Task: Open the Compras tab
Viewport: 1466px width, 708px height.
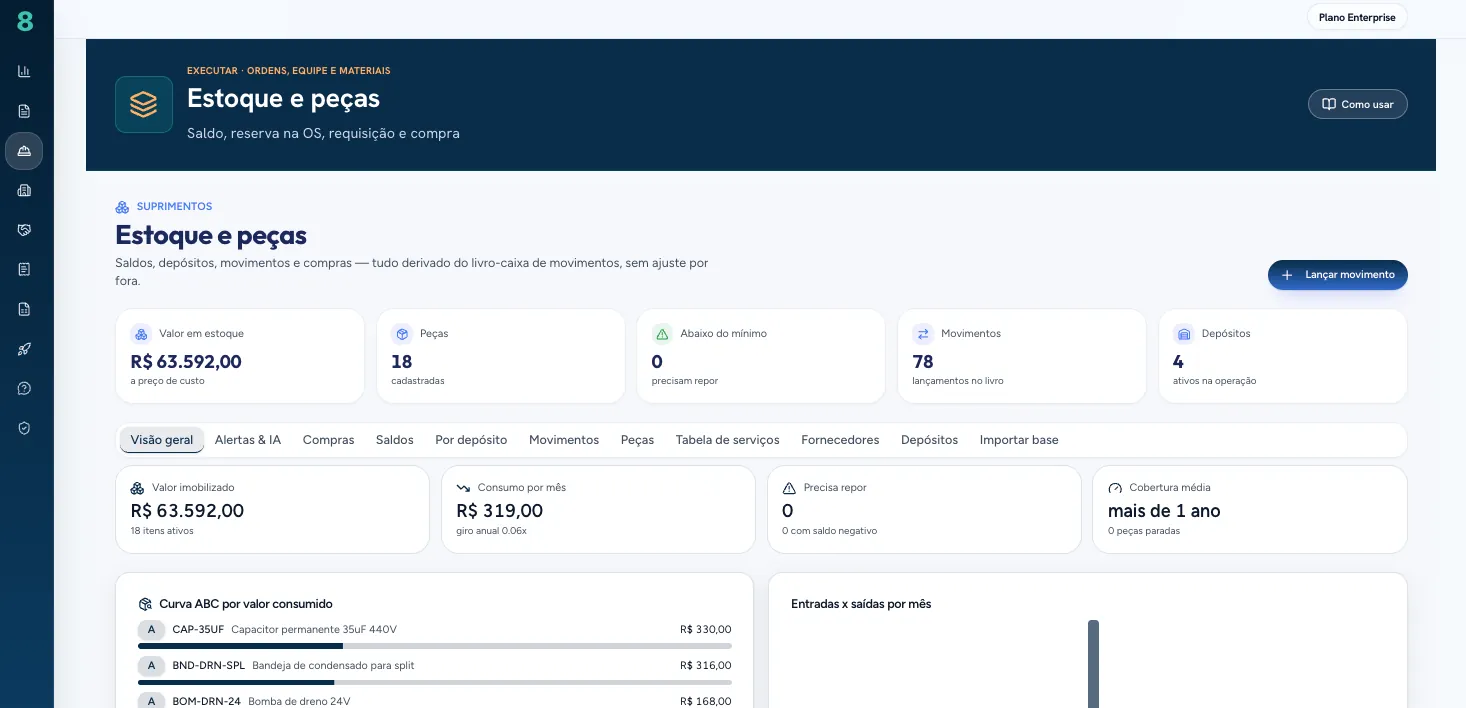Action: (328, 440)
